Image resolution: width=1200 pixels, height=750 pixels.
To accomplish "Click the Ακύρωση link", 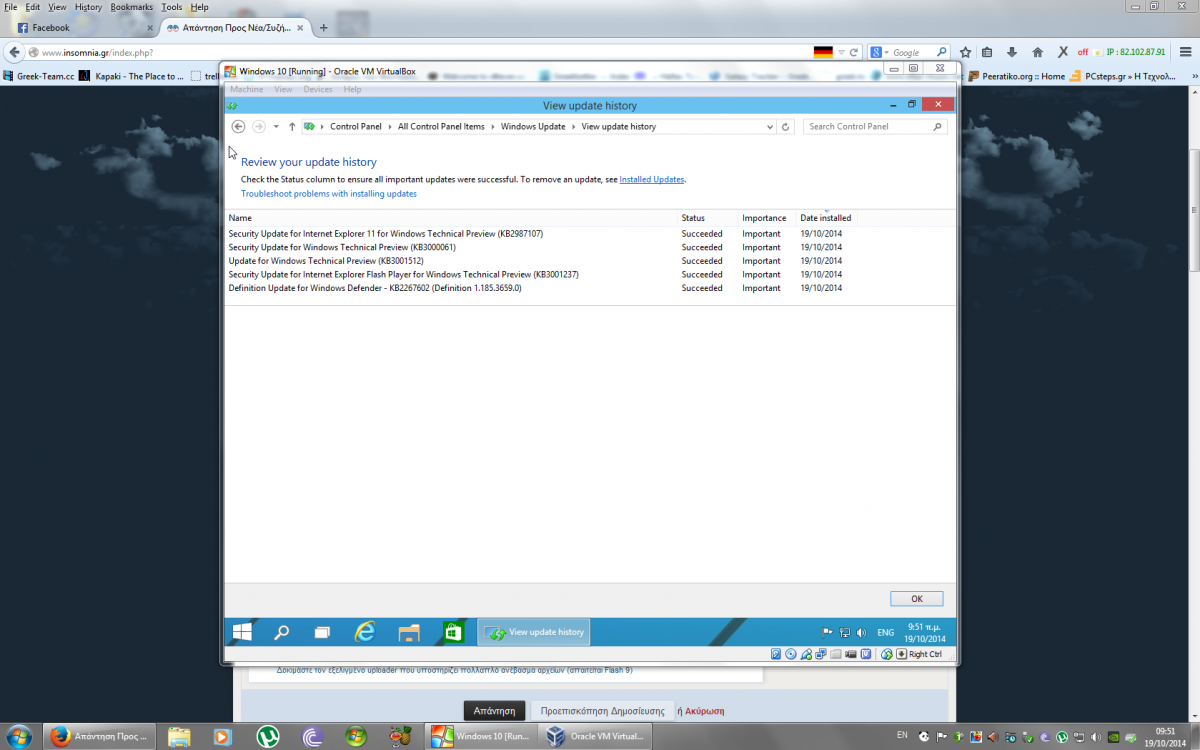I will pos(704,711).
